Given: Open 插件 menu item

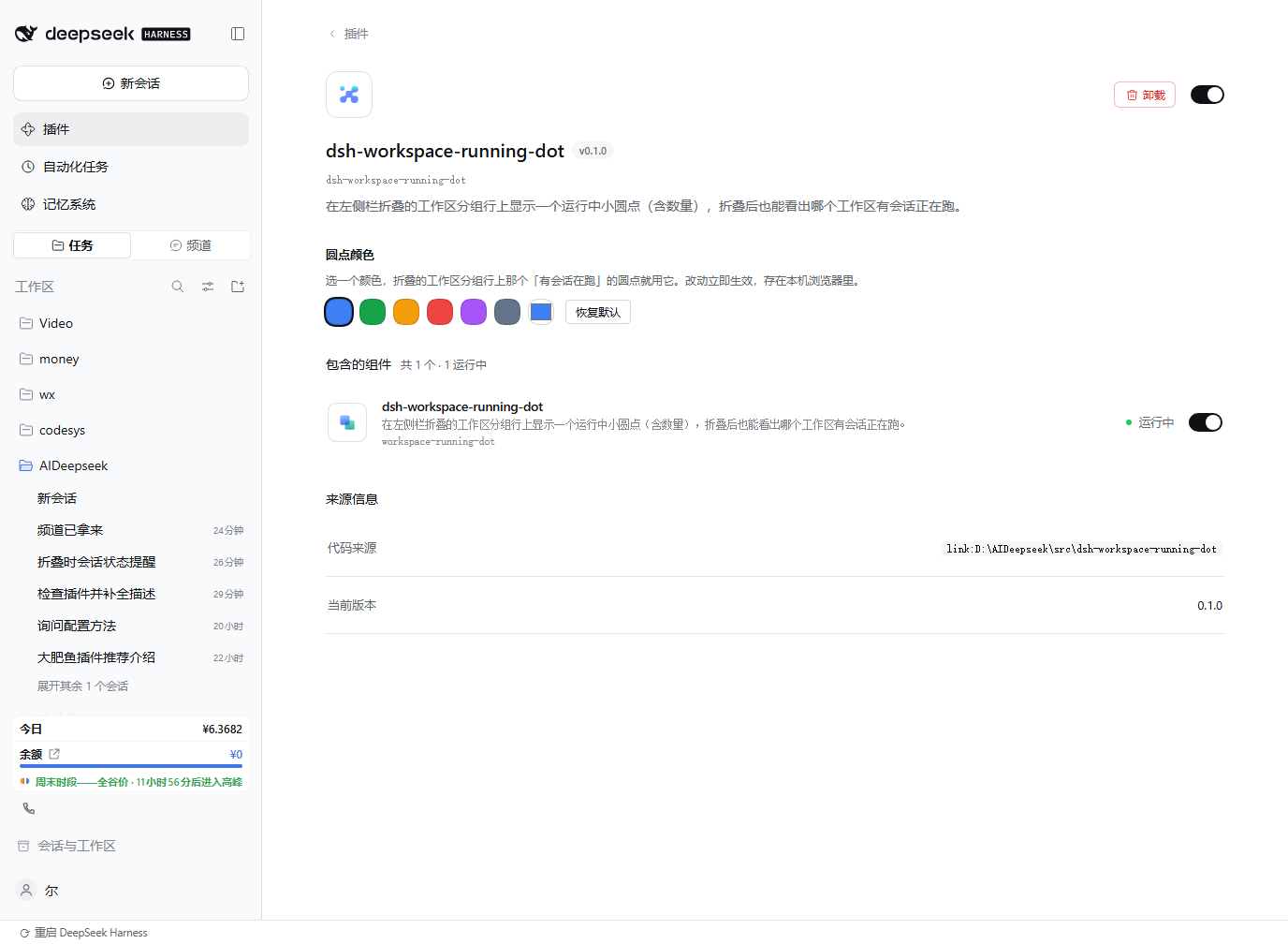Looking at the screenshot, I should (x=131, y=129).
